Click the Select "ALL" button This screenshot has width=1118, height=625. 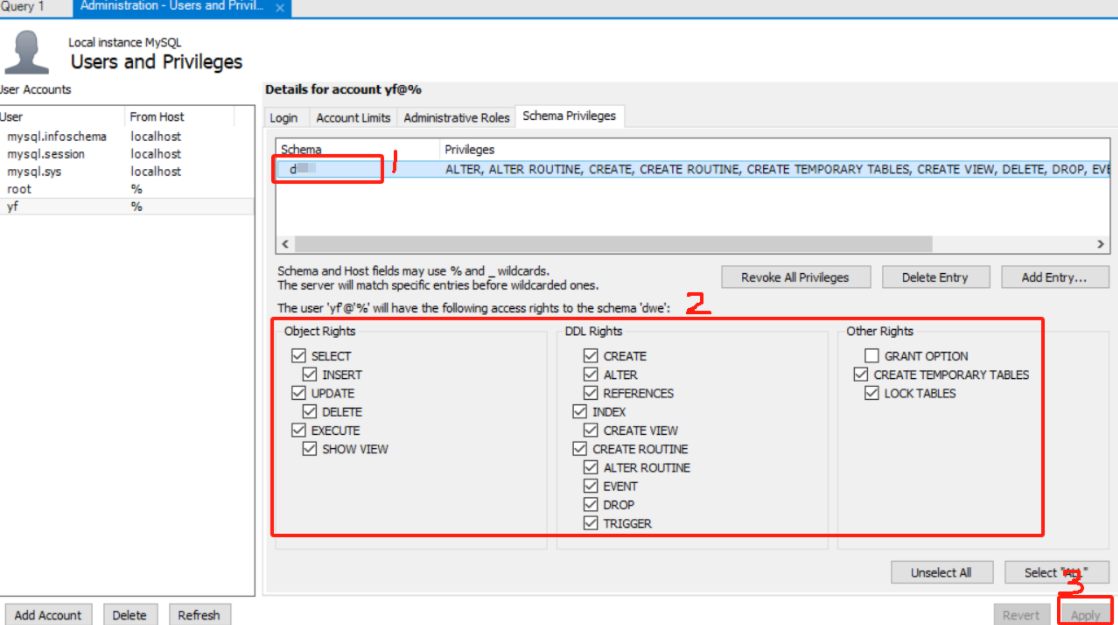[x=1056, y=572]
